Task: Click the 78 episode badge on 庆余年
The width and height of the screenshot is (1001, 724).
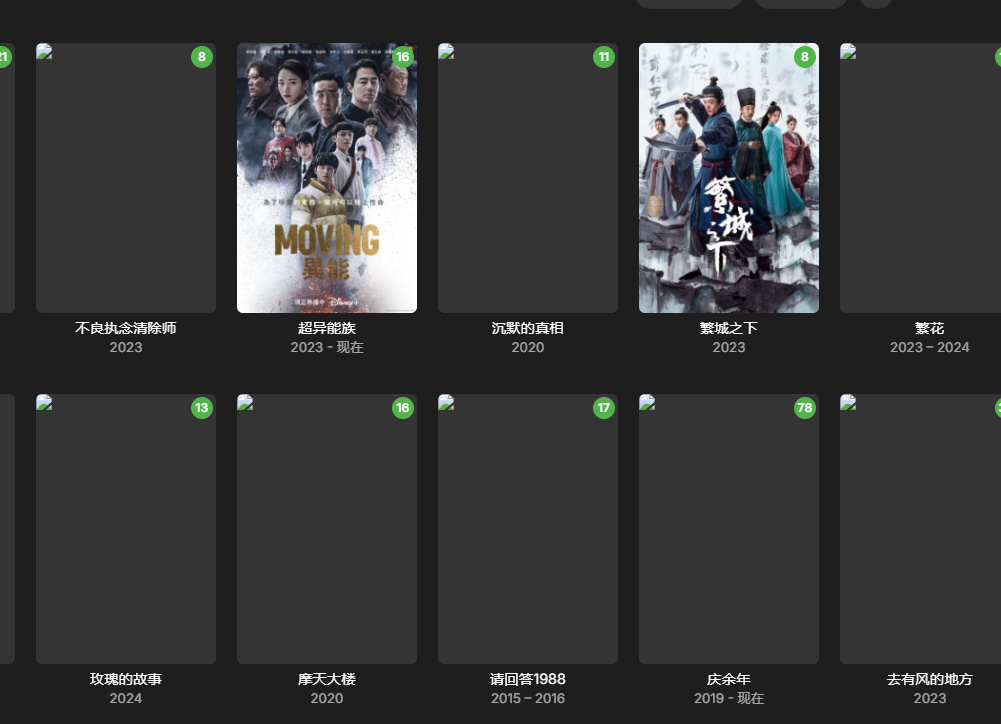Action: coord(805,408)
